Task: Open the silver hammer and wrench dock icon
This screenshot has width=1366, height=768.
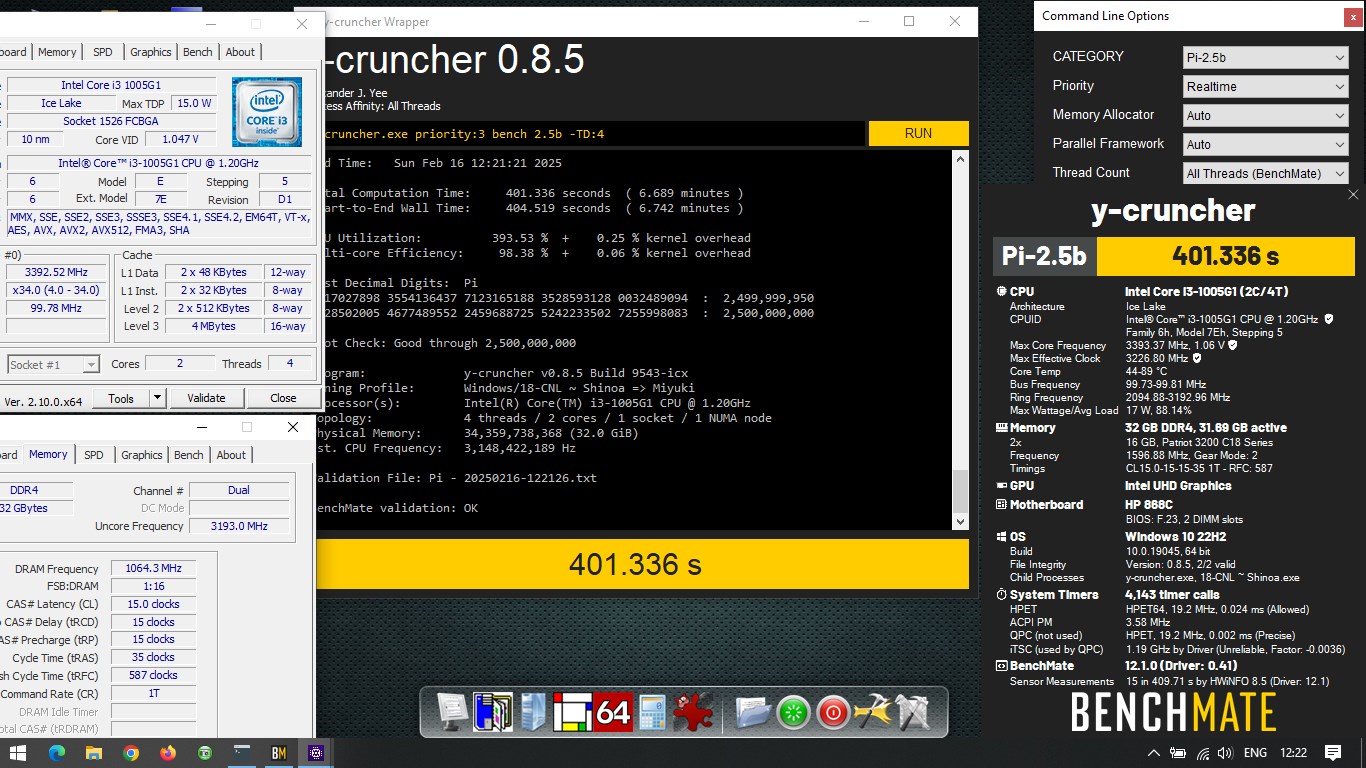Action: [912, 713]
